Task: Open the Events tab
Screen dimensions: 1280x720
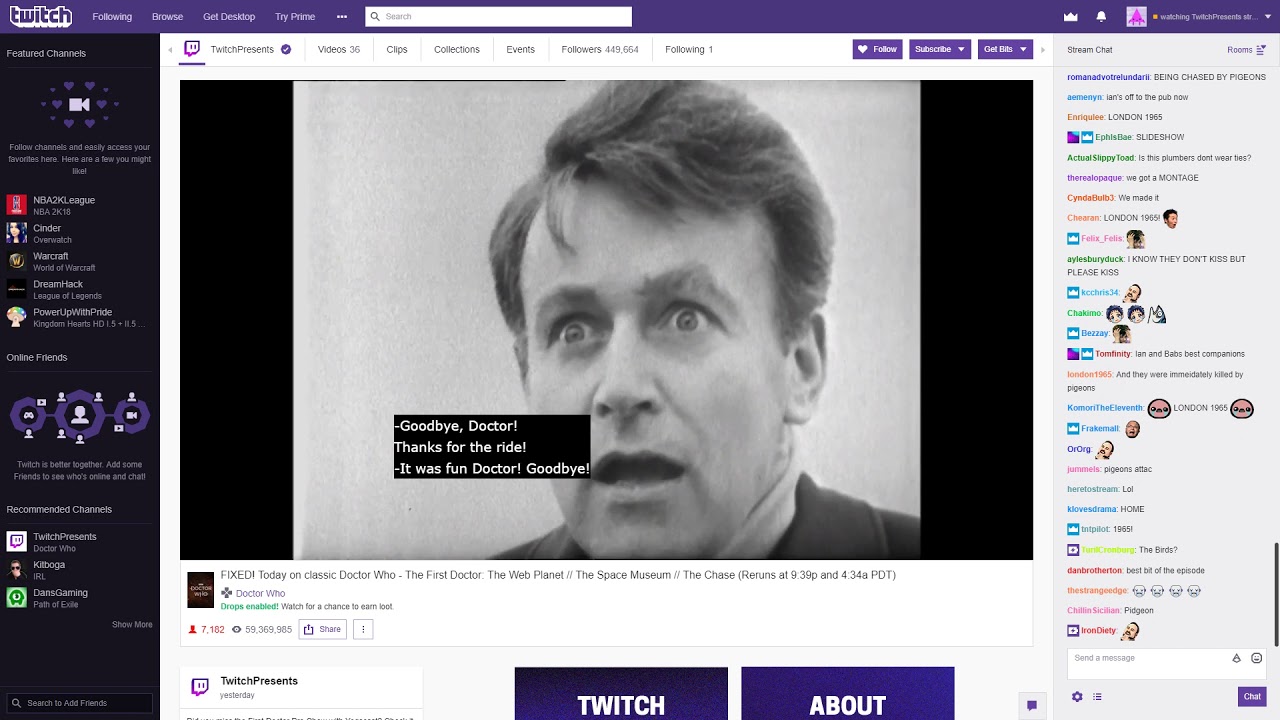Action: click(520, 49)
